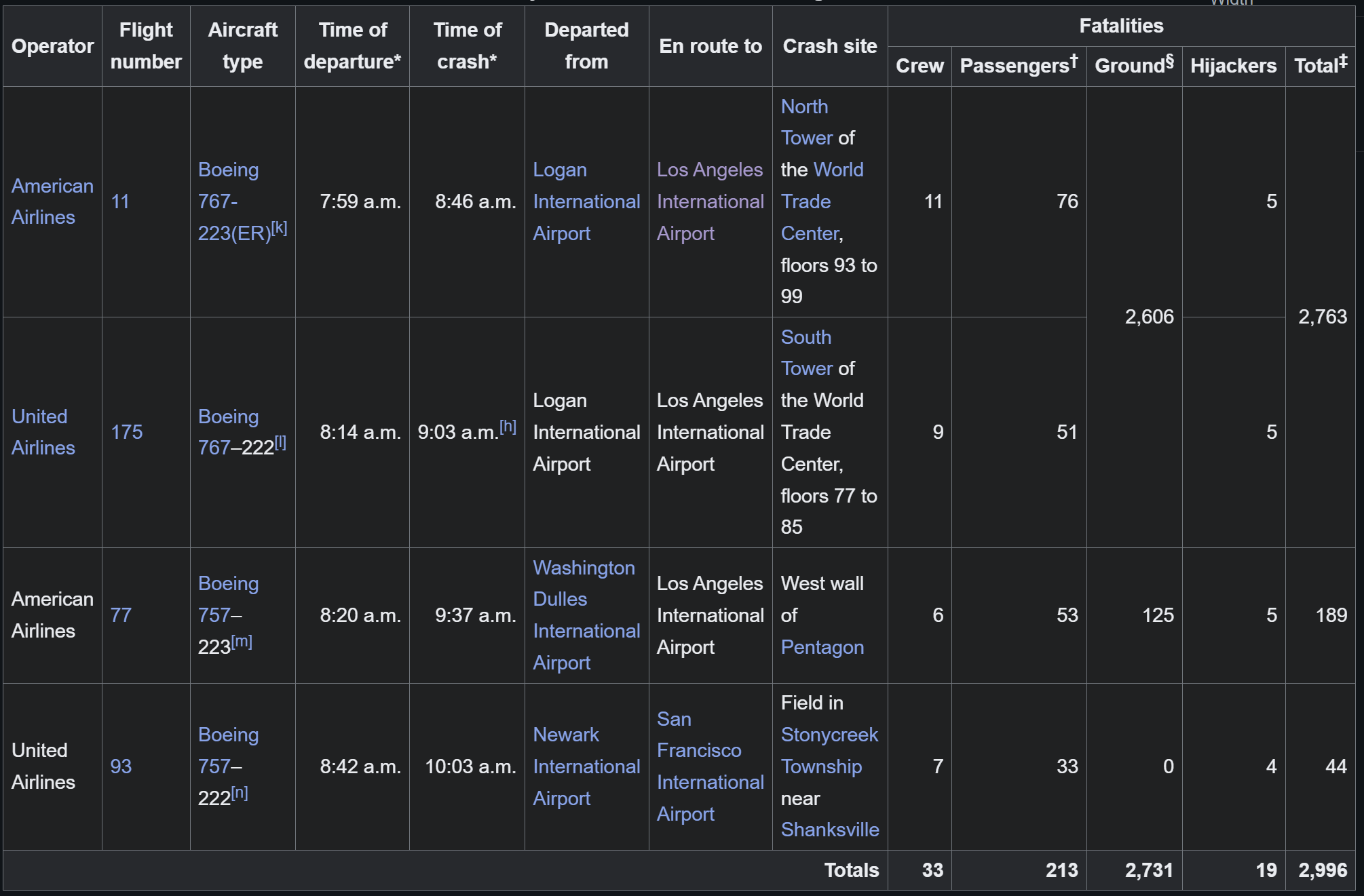Click the Fatalities group header
The height and width of the screenshot is (896, 1364).
click(1122, 26)
